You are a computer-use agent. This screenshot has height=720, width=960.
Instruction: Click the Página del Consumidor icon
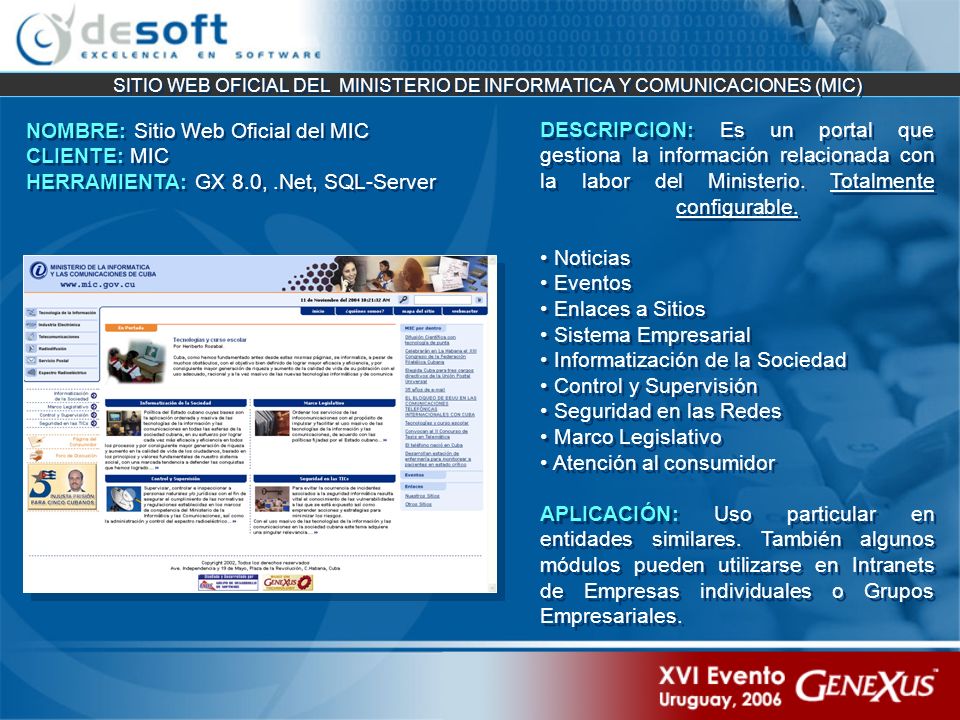[37, 441]
